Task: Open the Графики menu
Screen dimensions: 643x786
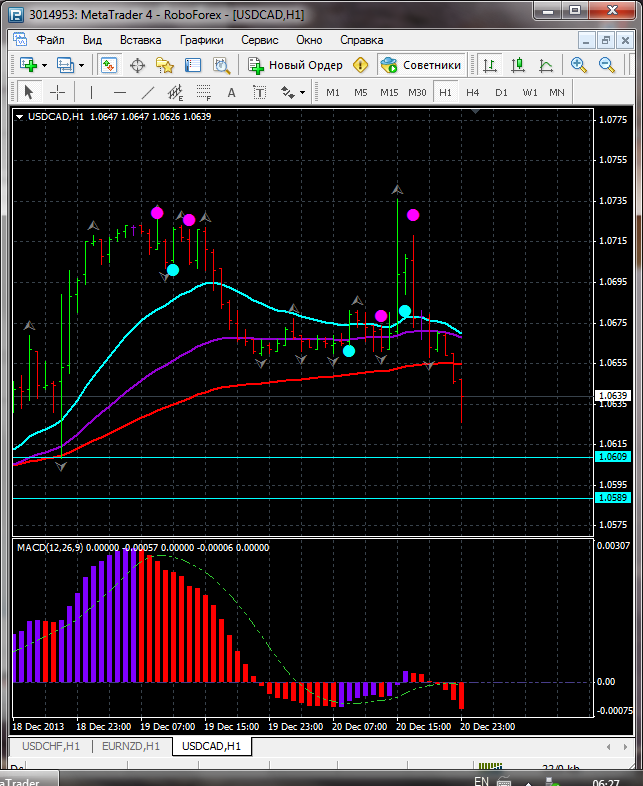Action: [x=201, y=40]
